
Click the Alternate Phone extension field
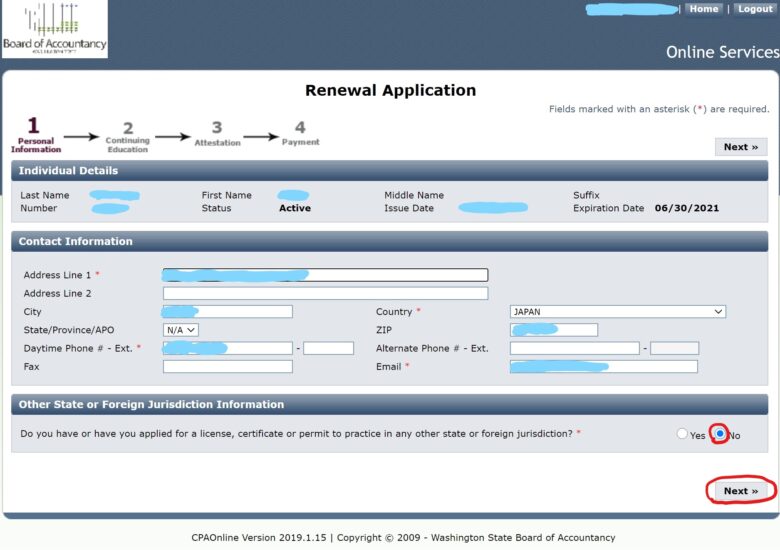coord(675,348)
